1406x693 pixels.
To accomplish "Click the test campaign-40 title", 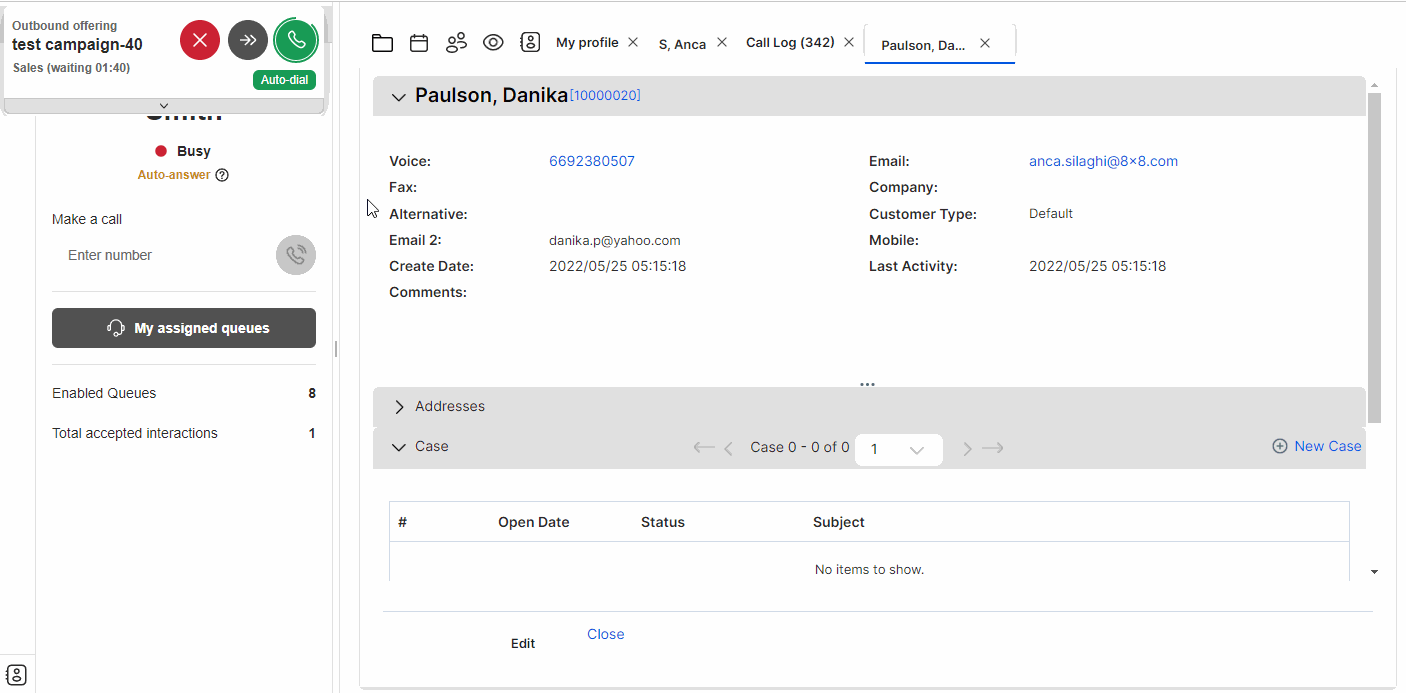I will click(77, 44).
